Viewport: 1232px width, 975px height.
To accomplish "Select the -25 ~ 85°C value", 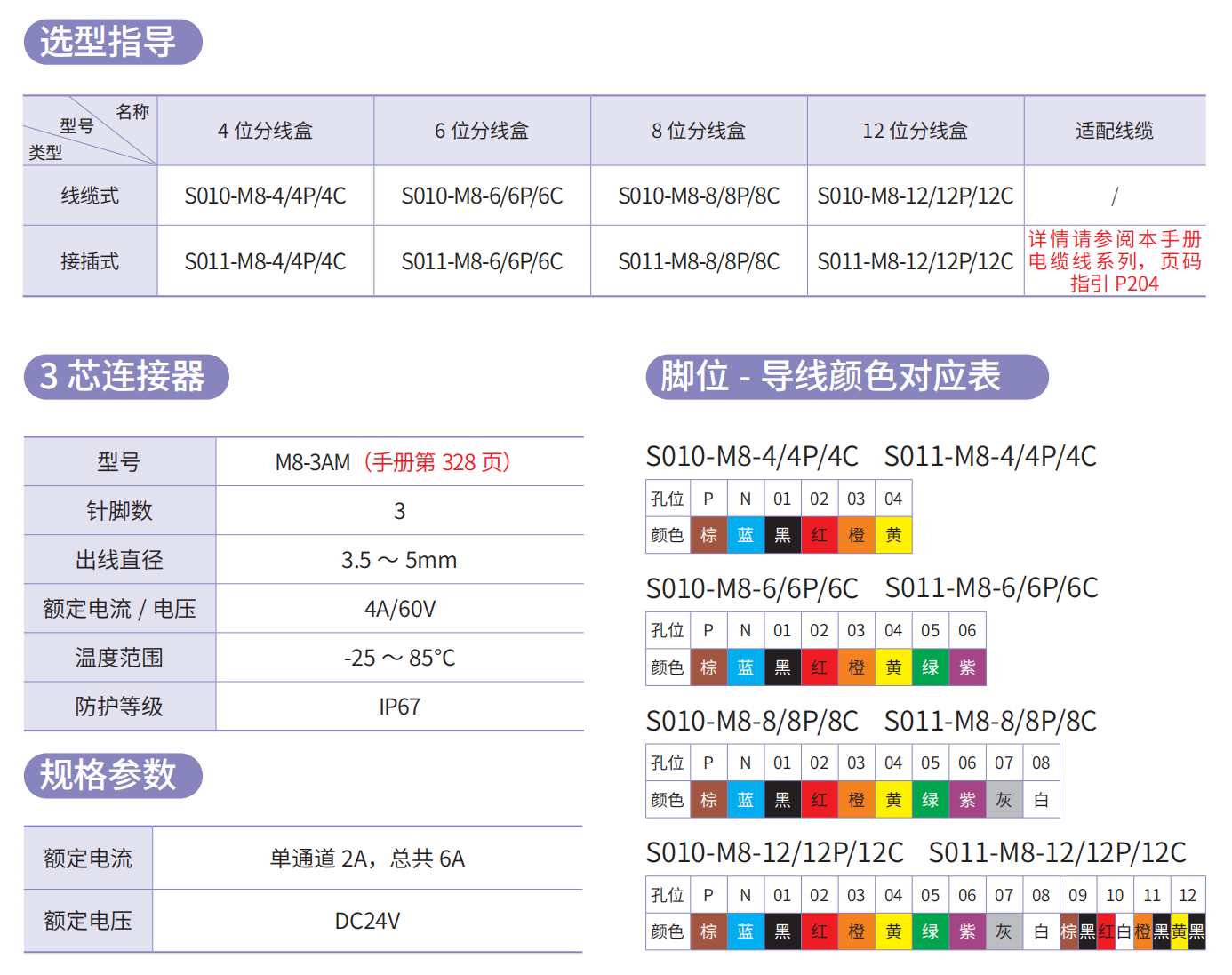I will pyautogui.click(x=399, y=658).
